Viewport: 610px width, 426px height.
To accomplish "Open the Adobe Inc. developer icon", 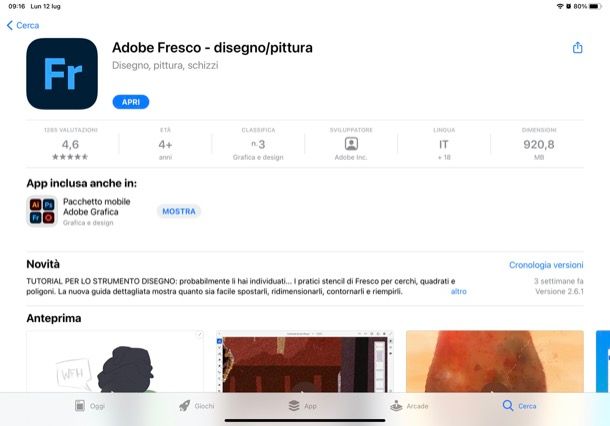I will pyautogui.click(x=351, y=144).
